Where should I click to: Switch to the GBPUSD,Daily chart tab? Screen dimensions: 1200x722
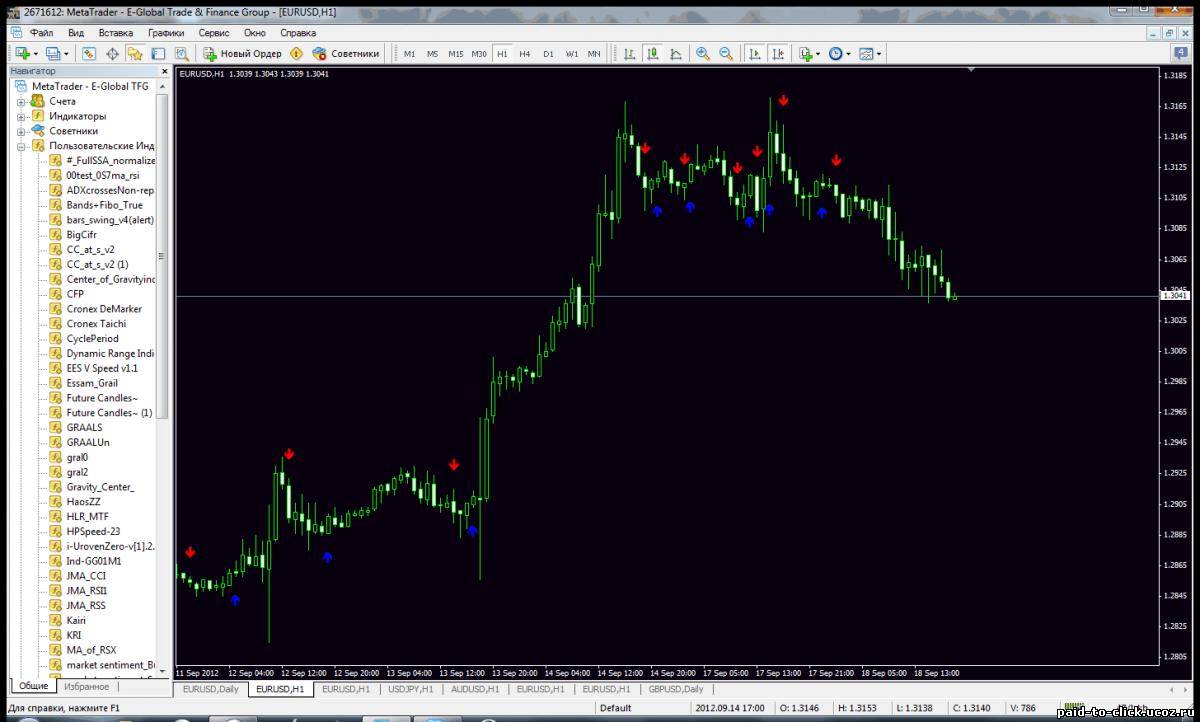tap(676, 689)
